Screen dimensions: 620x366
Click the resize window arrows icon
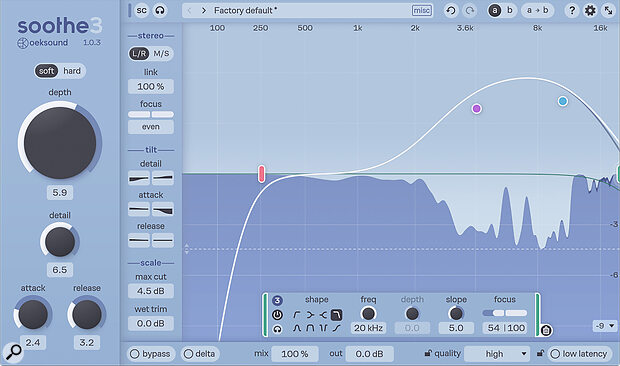(609, 11)
